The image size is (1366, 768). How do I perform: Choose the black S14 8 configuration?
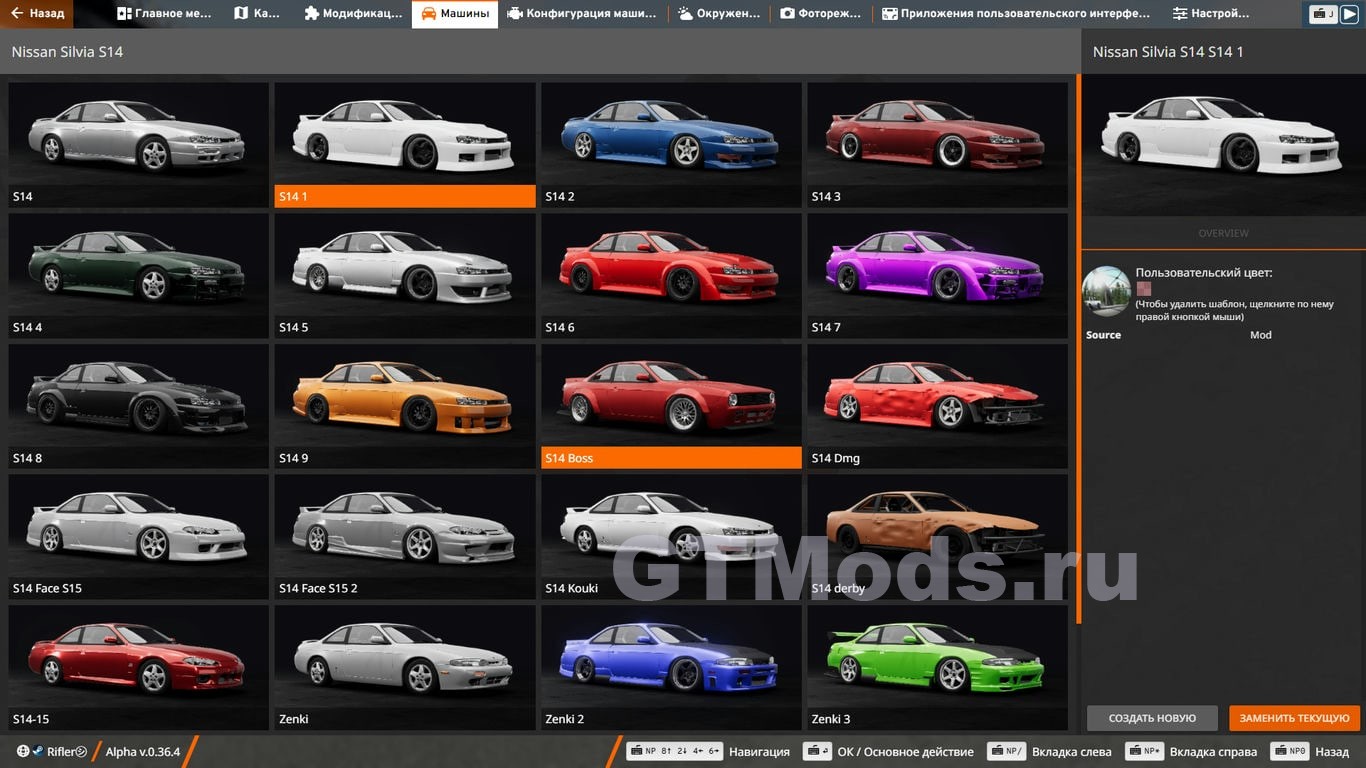click(138, 406)
